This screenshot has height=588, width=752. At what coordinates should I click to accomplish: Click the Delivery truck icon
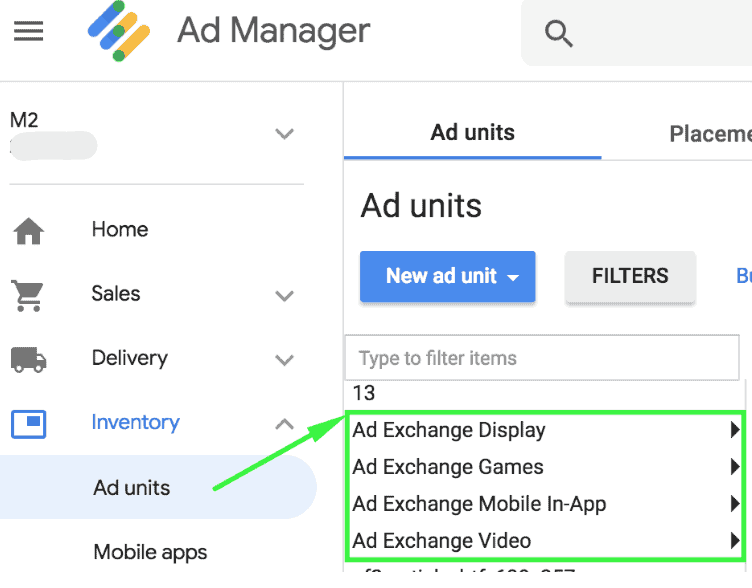28,360
